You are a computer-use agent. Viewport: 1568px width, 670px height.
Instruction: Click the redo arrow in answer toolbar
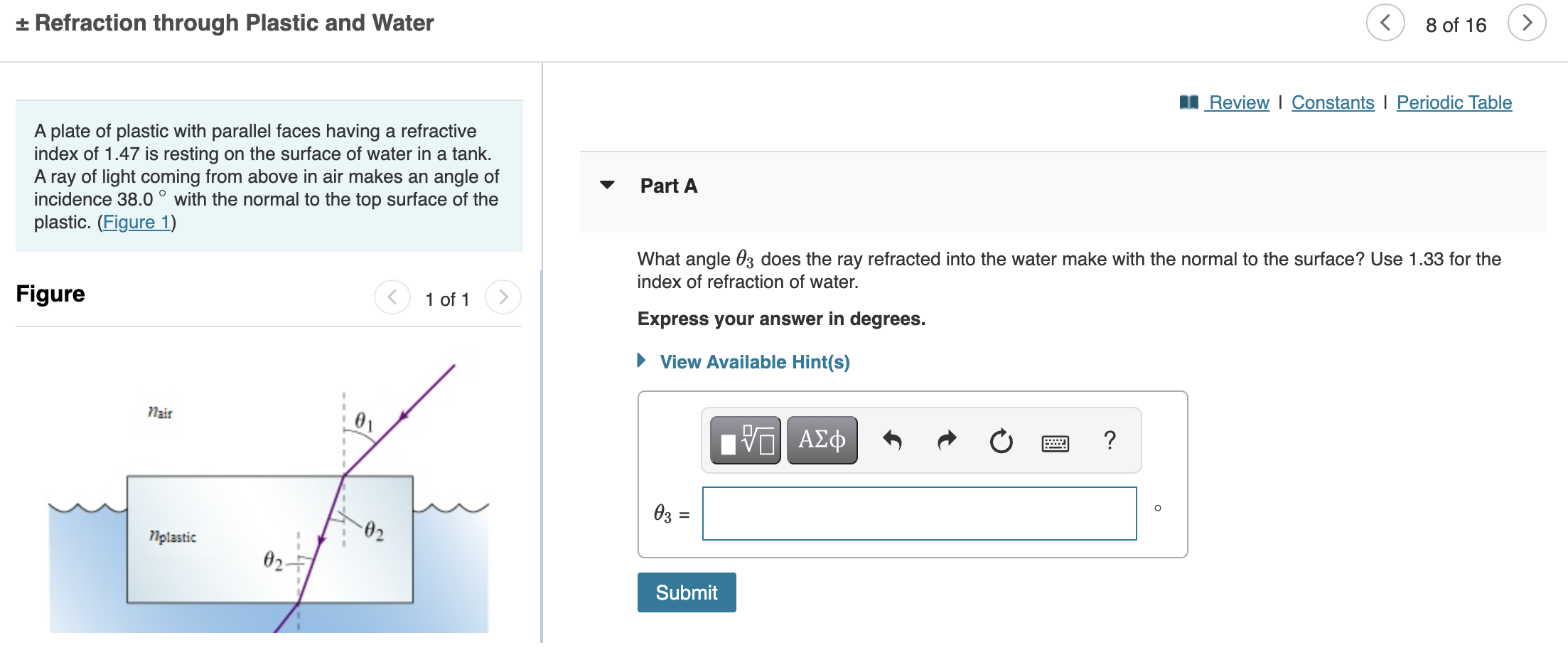[947, 441]
